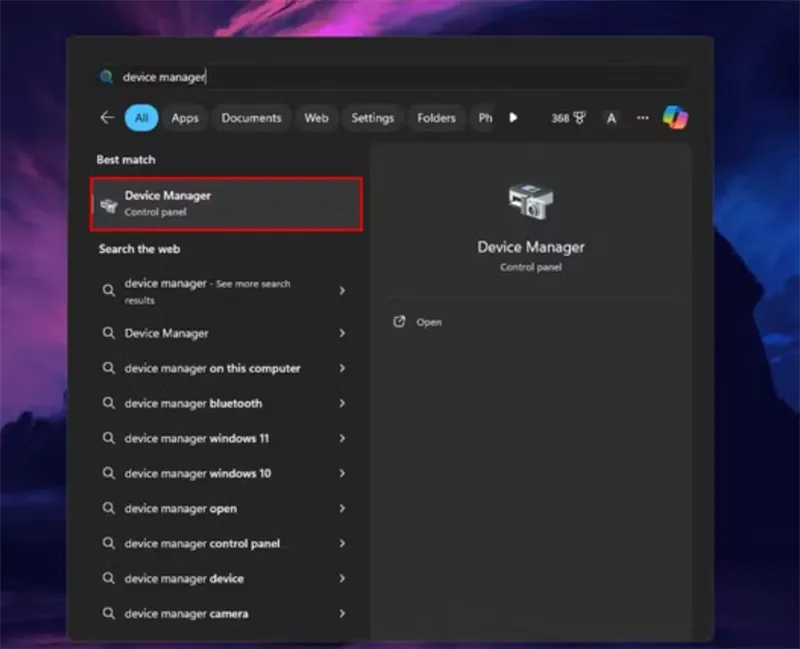Open your account avatar in the filter bar
The image size is (800, 649).
click(x=611, y=118)
